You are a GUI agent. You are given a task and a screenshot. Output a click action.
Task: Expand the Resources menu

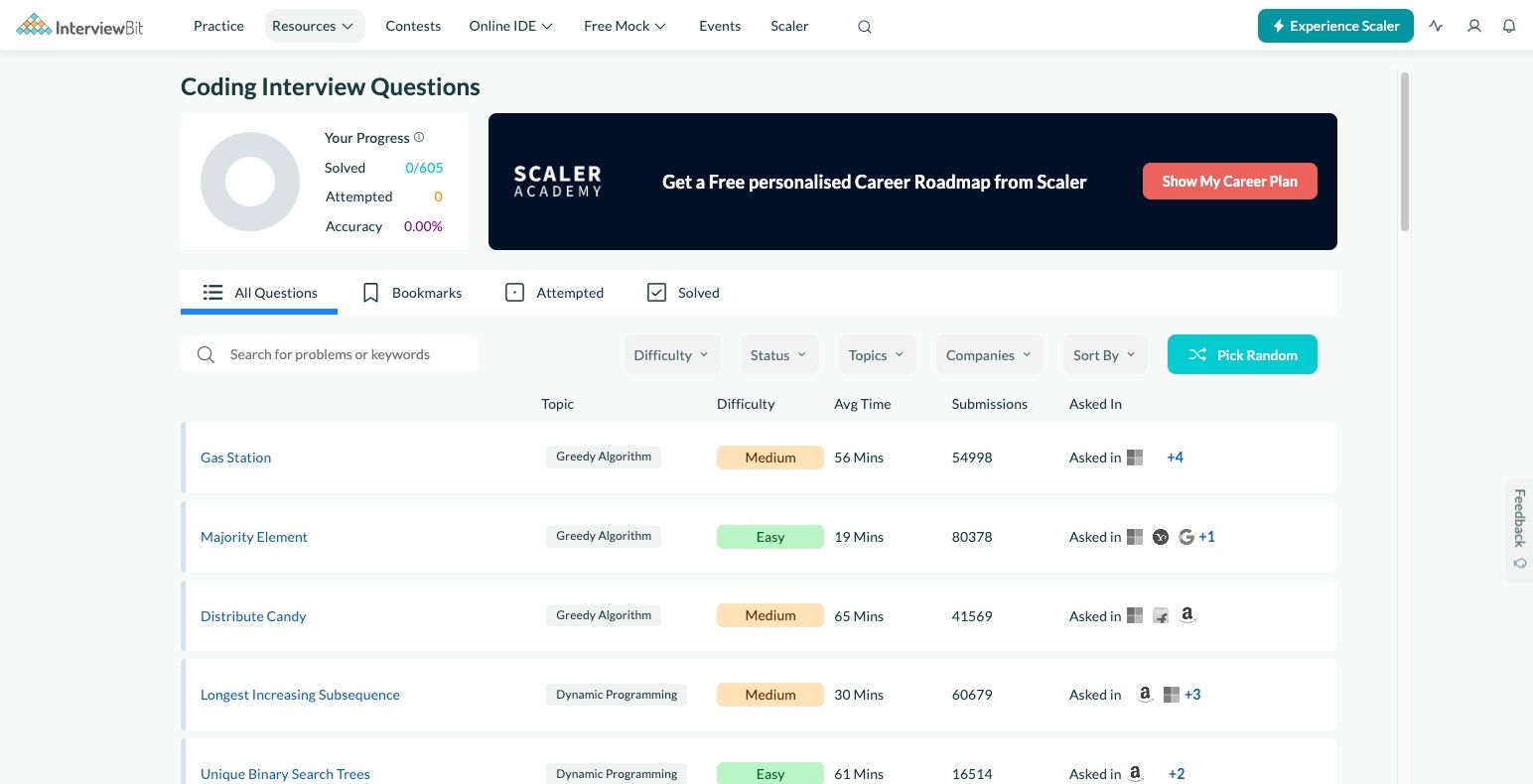click(314, 26)
